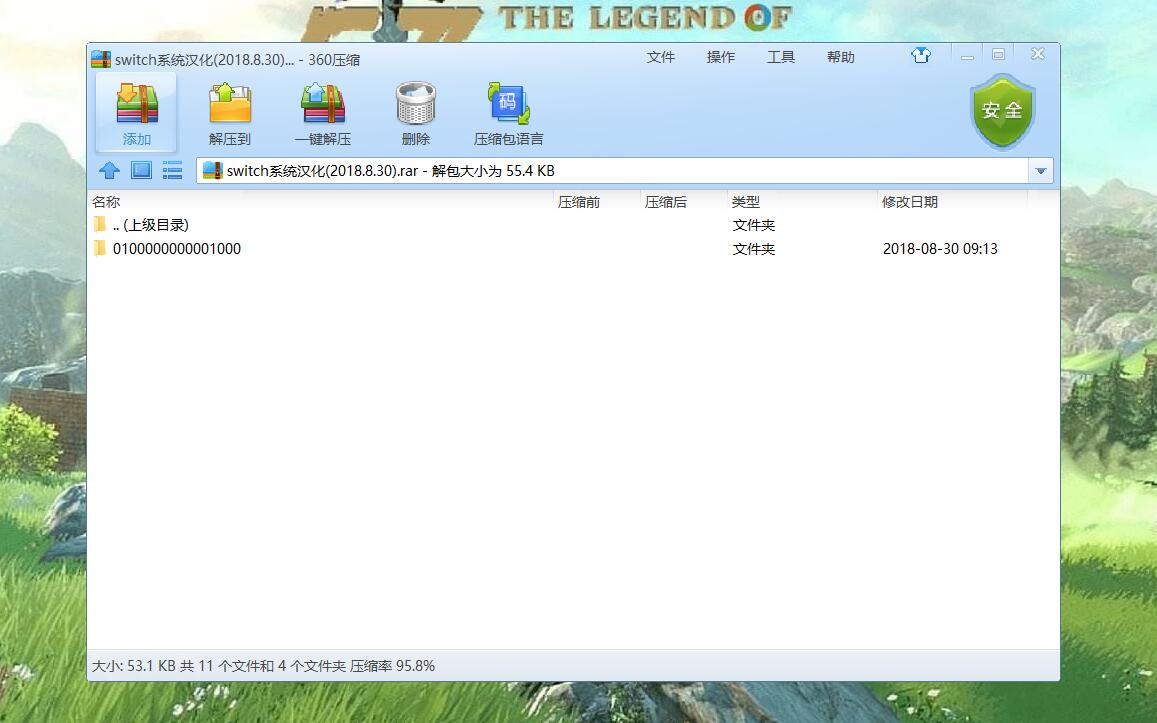
Task: Open the 工具 menu
Action: [x=781, y=58]
